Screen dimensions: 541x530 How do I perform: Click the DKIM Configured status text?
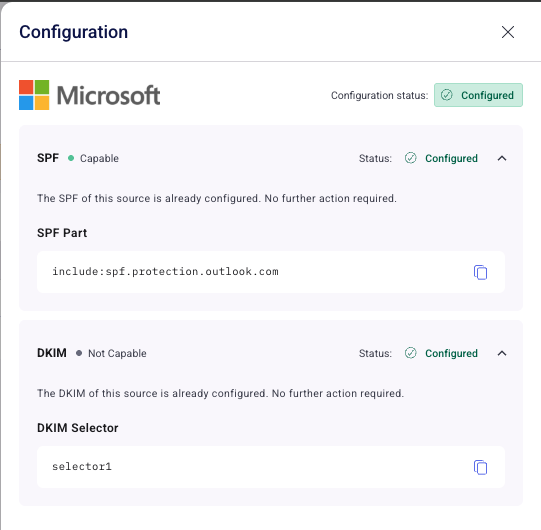[451, 353]
